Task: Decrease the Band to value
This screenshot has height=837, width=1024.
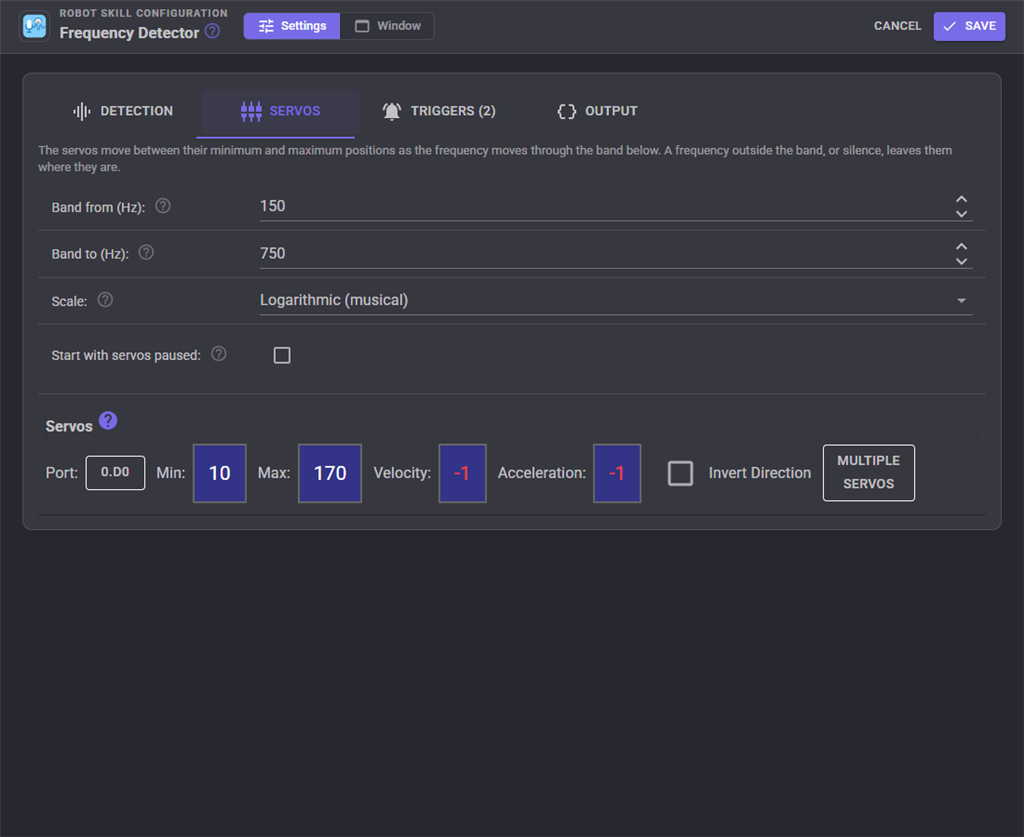Action: pos(961,261)
